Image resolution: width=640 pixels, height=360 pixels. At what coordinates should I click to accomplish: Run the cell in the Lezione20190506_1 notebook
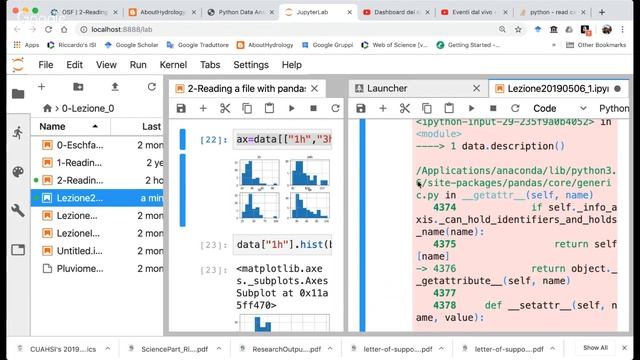(471, 108)
